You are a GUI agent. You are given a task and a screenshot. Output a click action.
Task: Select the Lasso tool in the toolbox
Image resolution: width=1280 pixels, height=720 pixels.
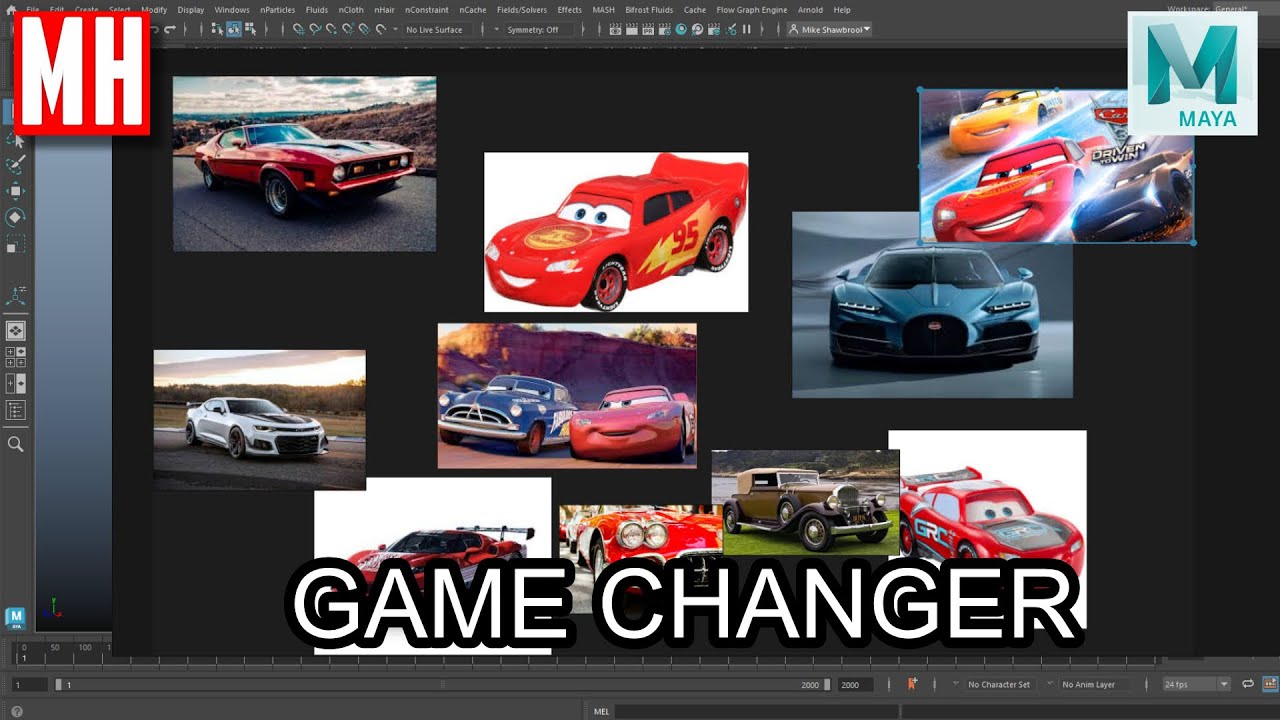[16, 140]
